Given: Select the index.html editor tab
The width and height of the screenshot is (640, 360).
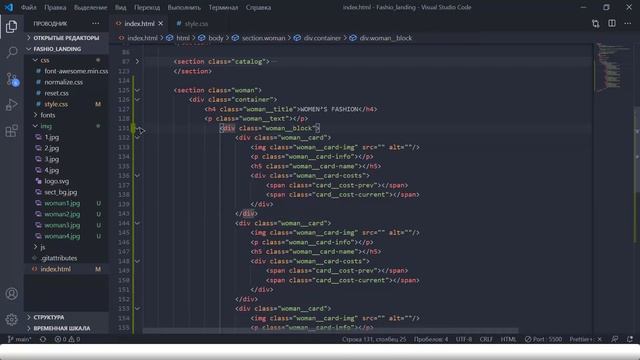Looking at the screenshot, I should [x=139, y=24].
